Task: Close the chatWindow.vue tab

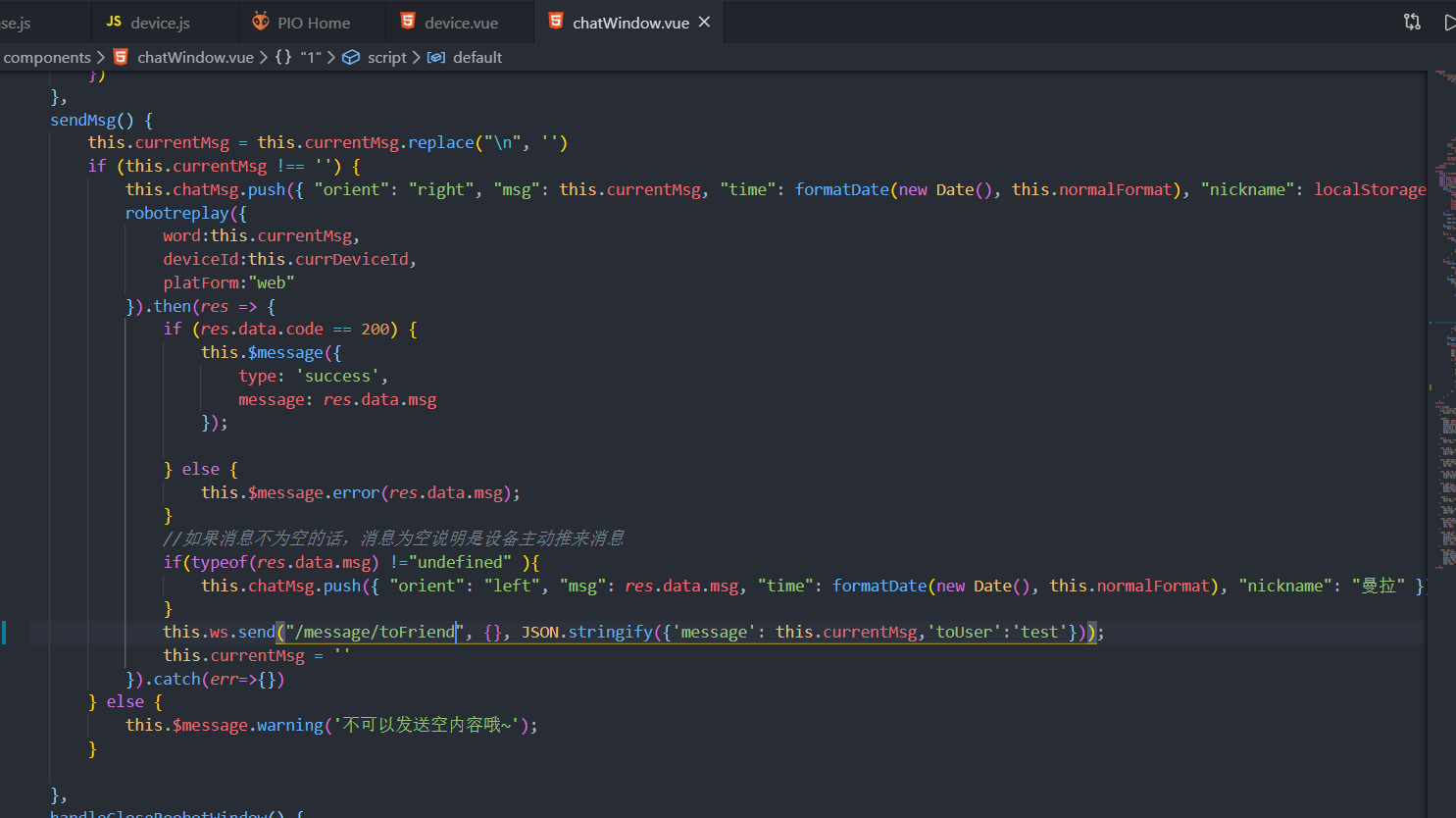Action: [x=704, y=22]
